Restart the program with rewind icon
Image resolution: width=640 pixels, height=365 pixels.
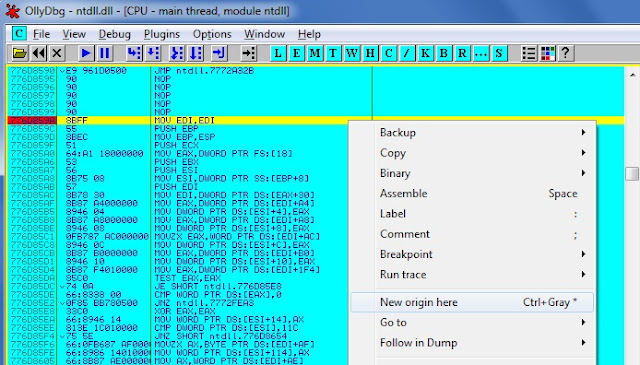tap(39, 53)
